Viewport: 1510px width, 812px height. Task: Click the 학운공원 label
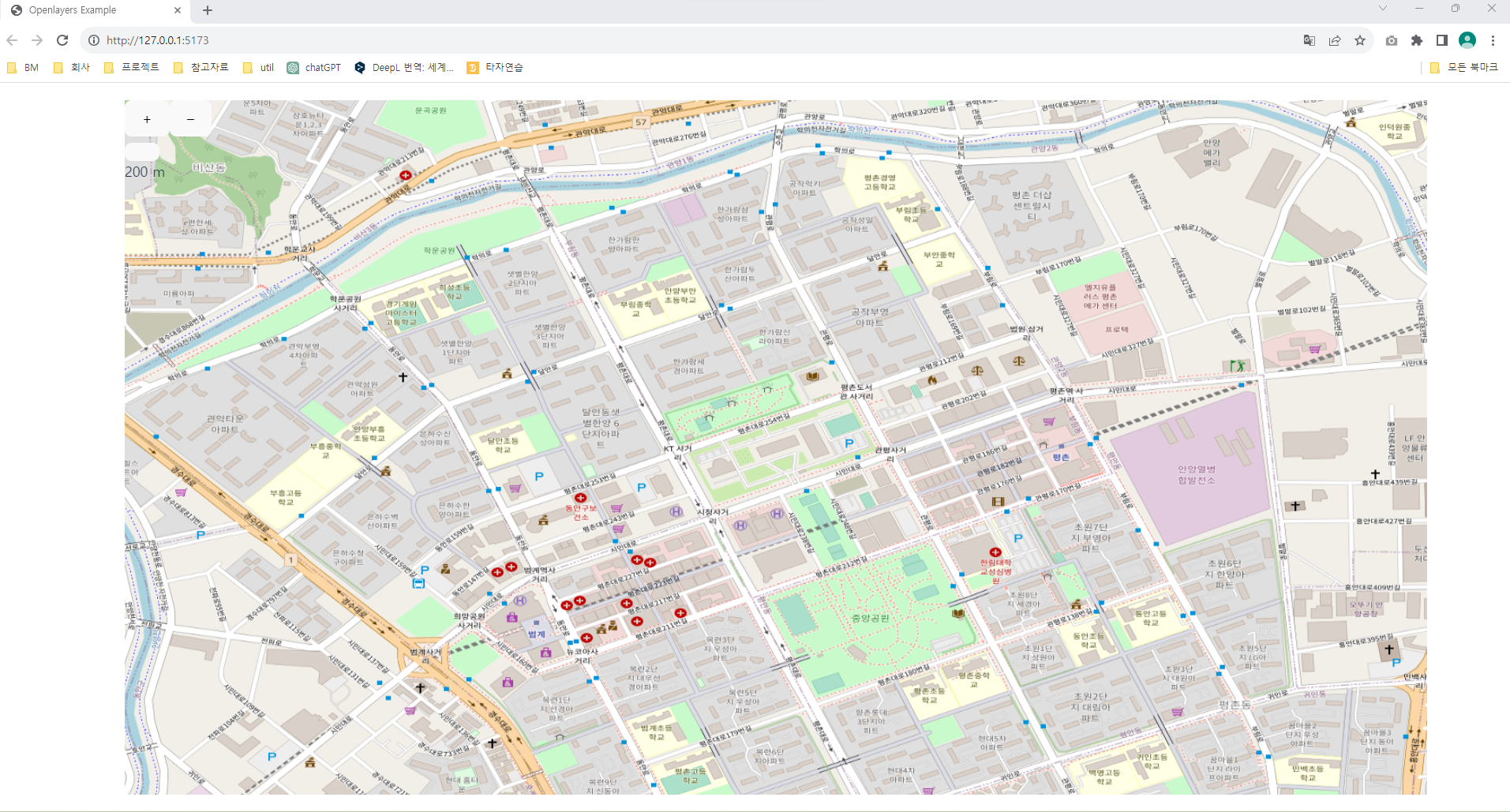coord(439,250)
